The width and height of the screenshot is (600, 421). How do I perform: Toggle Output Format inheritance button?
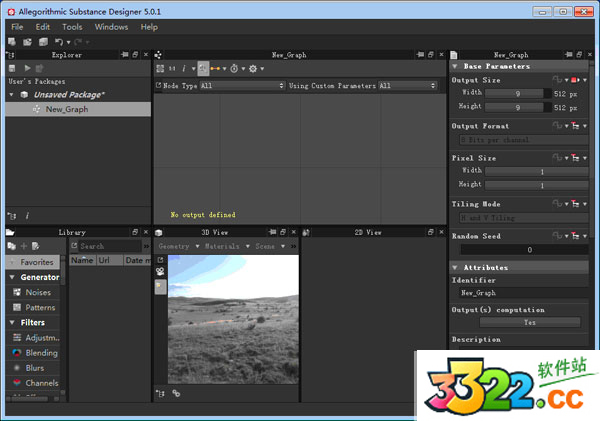[575, 126]
